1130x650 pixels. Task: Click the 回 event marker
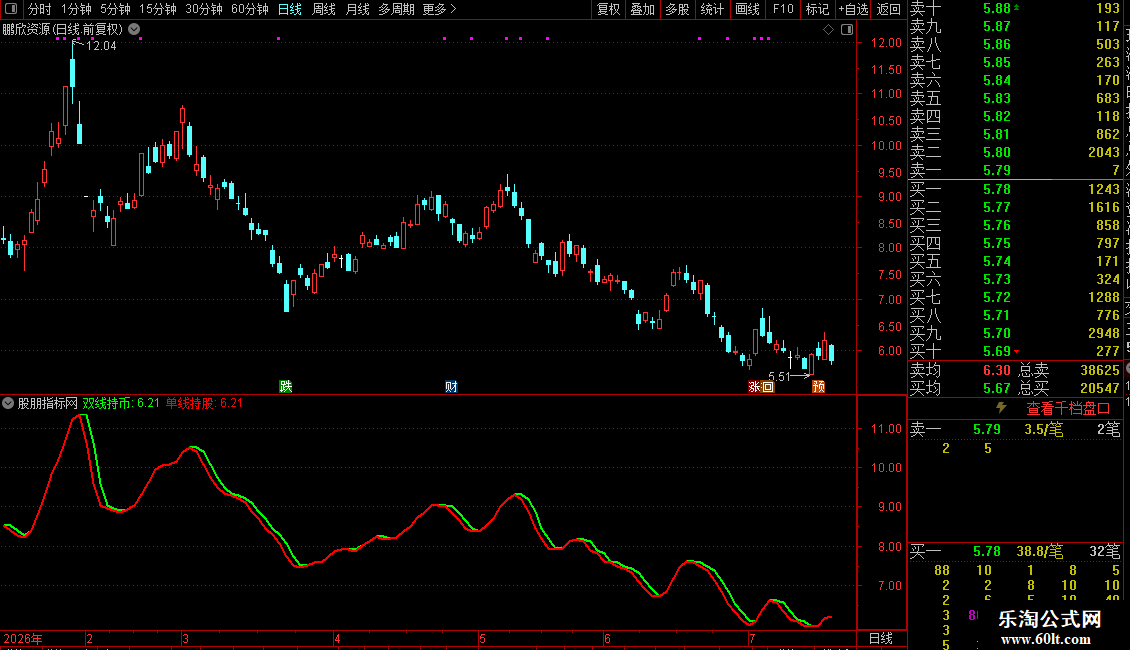coord(768,386)
